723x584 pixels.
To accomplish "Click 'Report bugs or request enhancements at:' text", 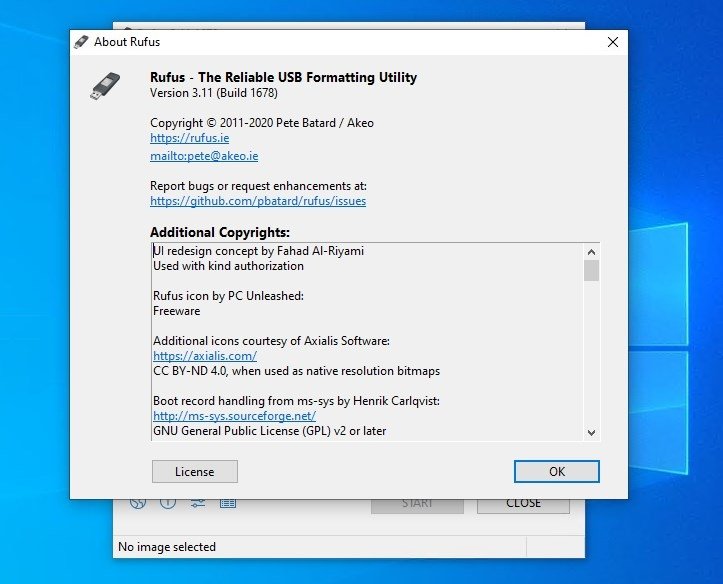I will click(258, 186).
